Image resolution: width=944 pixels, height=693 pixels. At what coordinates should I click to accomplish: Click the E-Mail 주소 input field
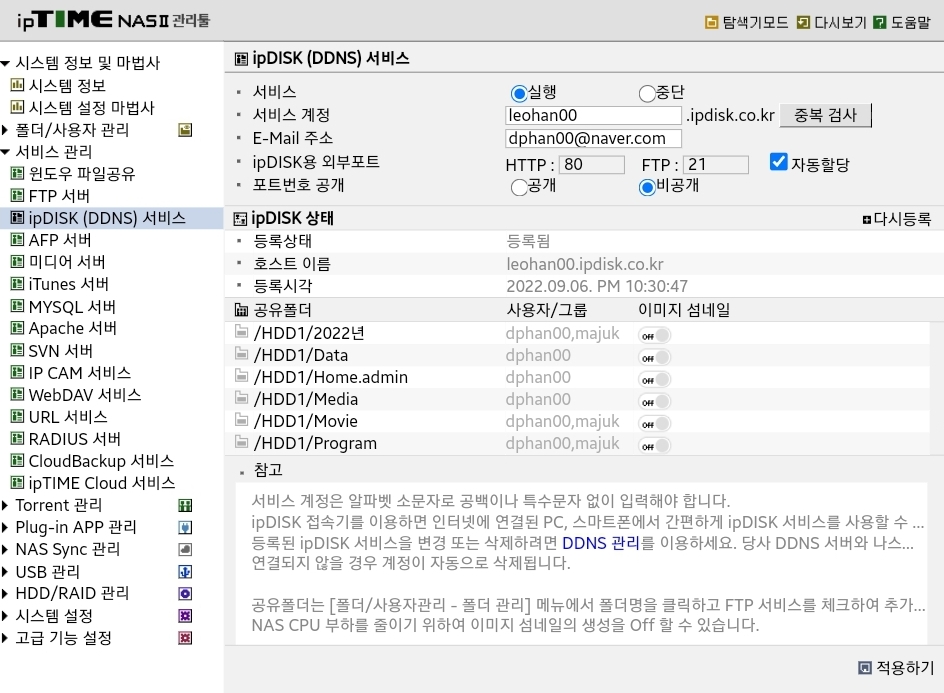(593, 138)
